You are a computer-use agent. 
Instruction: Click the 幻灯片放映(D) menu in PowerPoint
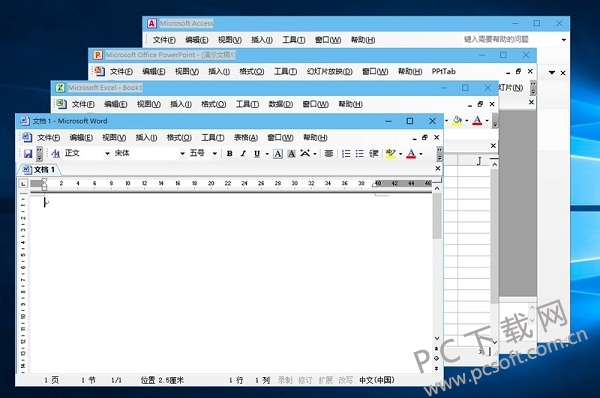[329, 72]
